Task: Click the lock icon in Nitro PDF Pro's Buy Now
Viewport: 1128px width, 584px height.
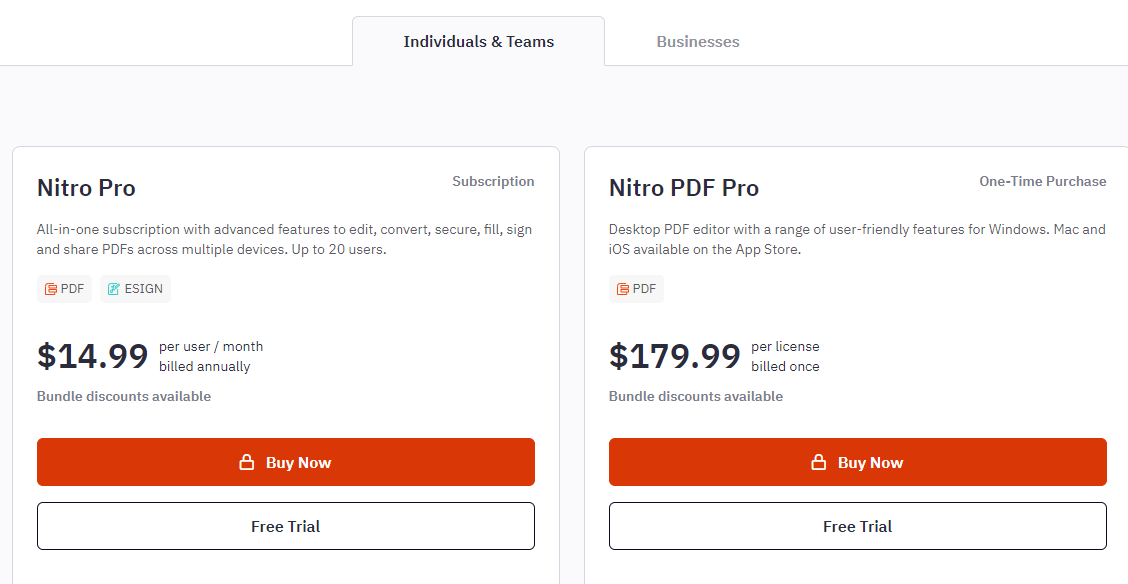Action: click(x=818, y=461)
